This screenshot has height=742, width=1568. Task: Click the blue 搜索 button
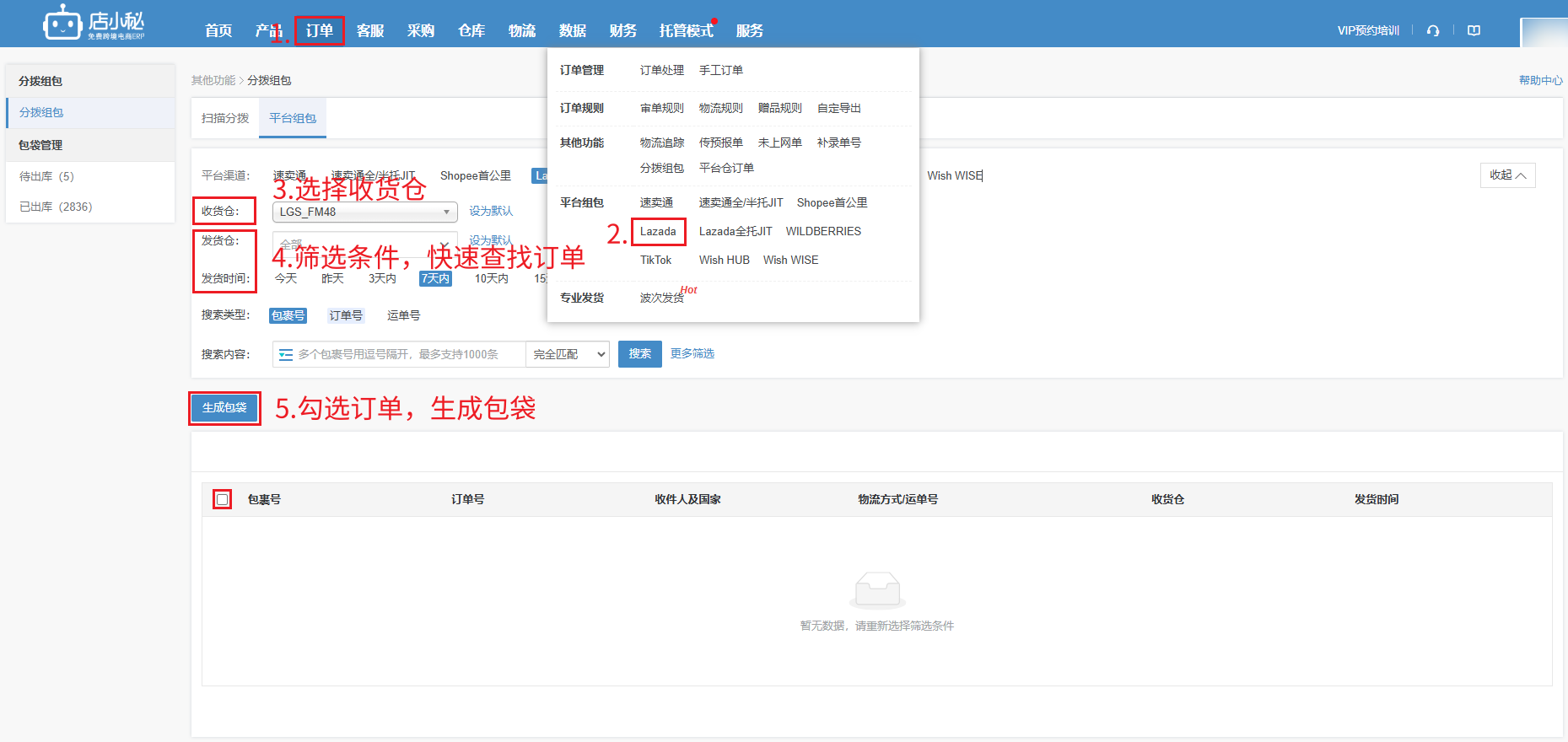click(640, 354)
